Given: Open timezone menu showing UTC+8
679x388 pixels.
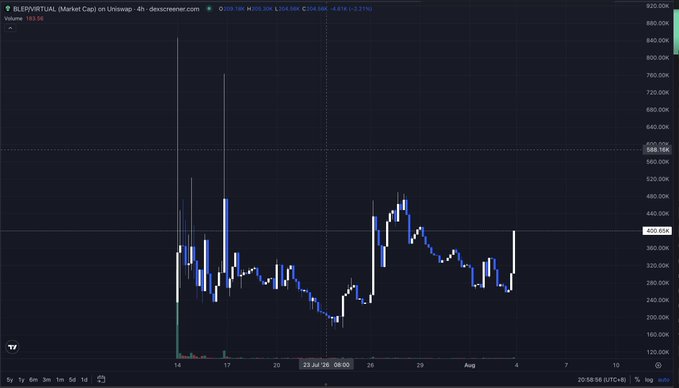Looking at the screenshot, I should (601, 380).
